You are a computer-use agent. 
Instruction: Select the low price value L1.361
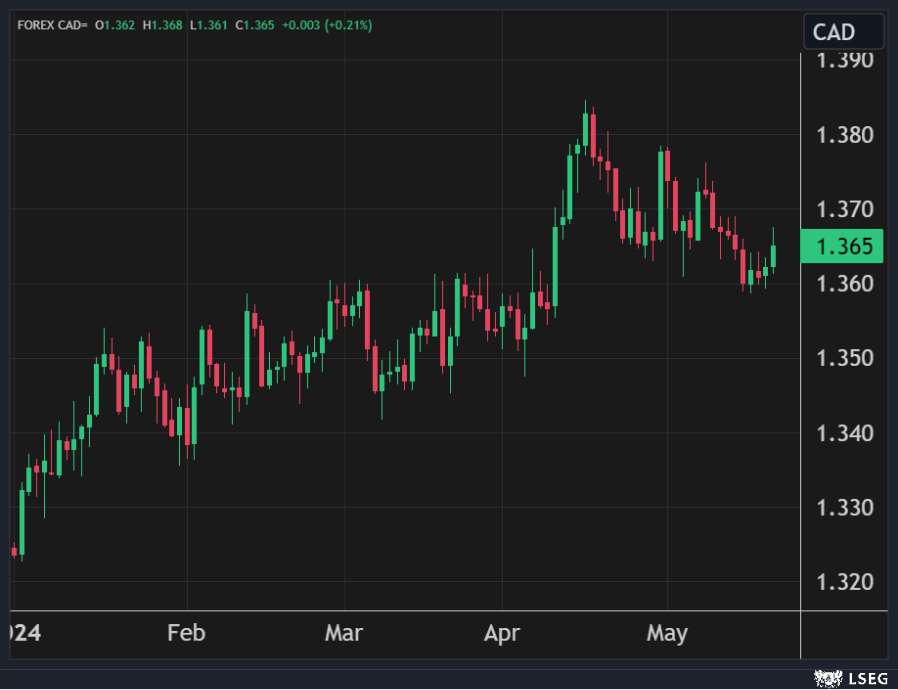pos(209,25)
